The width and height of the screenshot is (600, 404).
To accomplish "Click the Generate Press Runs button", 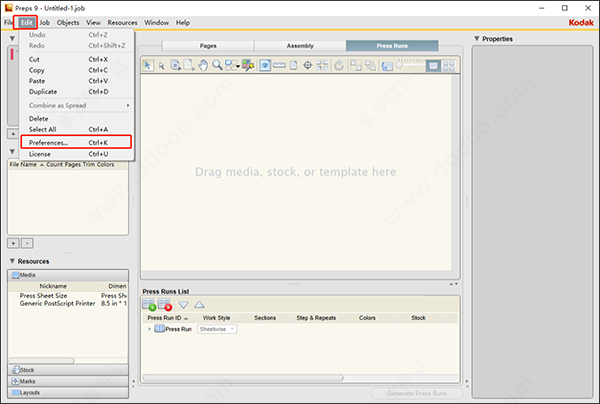I will coord(417,393).
